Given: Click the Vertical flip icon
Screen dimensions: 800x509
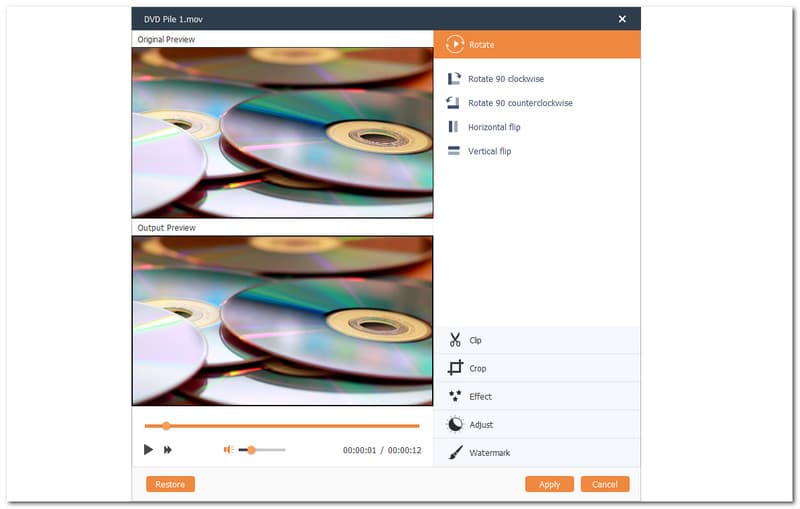Looking at the screenshot, I should tap(454, 150).
